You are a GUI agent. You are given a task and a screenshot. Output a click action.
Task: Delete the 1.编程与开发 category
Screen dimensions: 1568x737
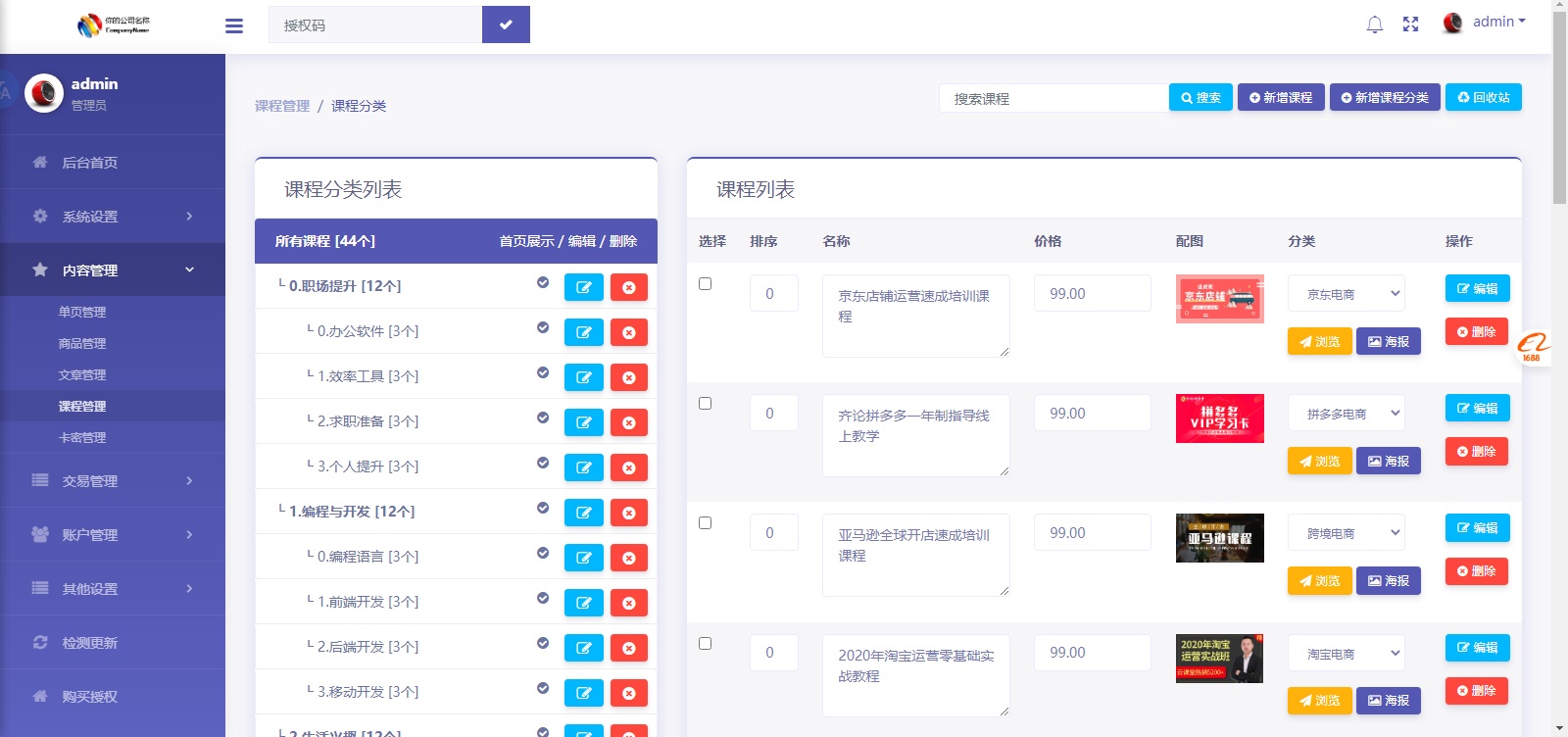click(x=629, y=513)
